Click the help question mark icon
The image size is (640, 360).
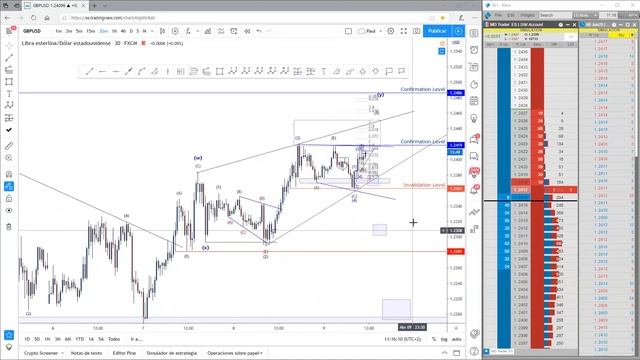click(x=474, y=351)
